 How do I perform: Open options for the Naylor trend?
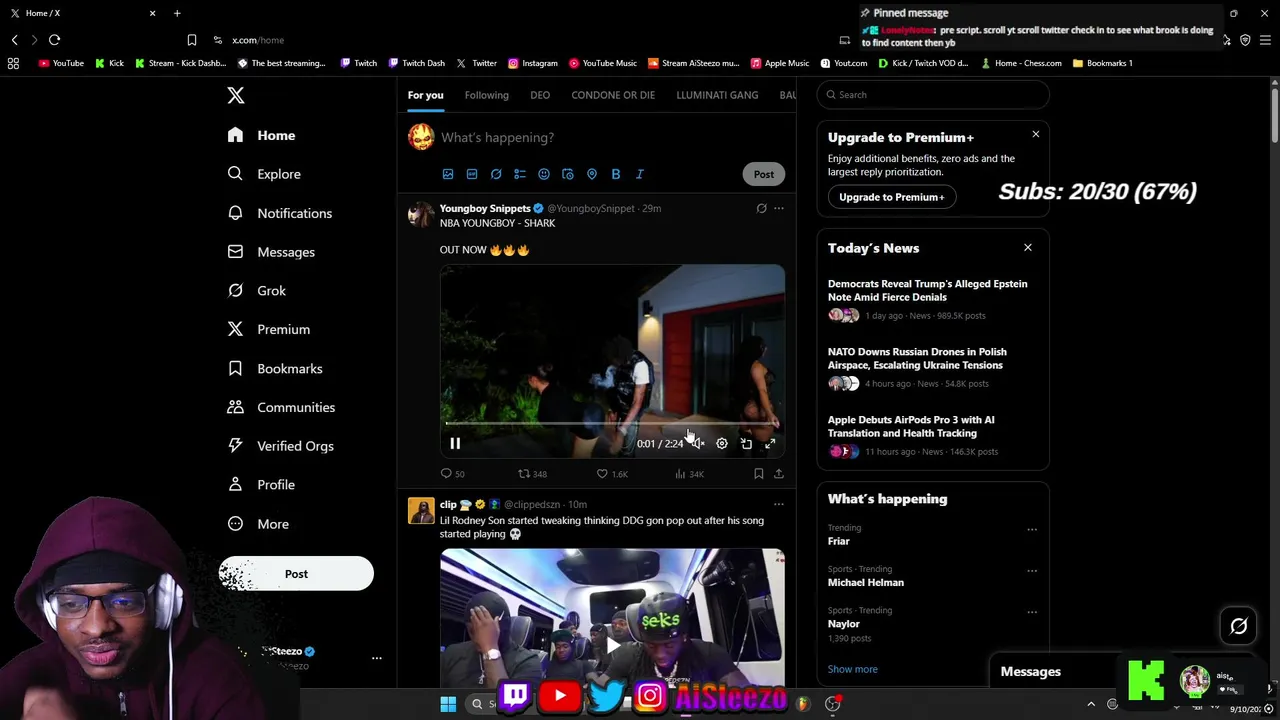pos(1032,612)
